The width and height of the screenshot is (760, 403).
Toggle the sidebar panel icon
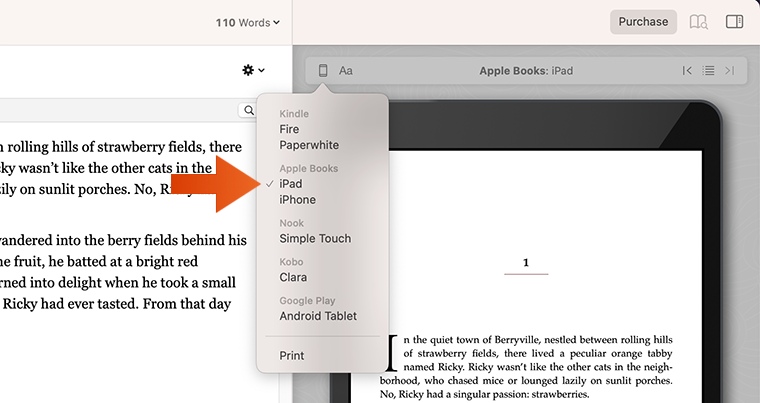pyautogui.click(x=734, y=22)
